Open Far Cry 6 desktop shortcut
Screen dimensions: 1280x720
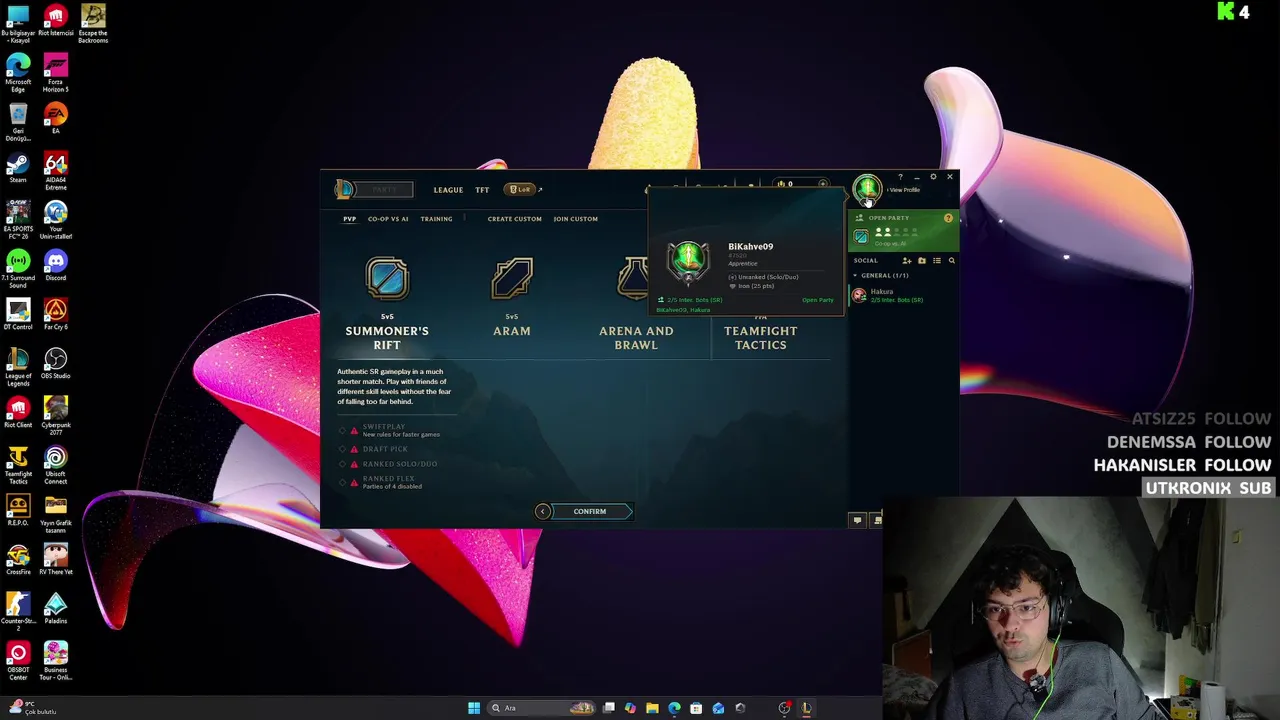click(x=56, y=314)
